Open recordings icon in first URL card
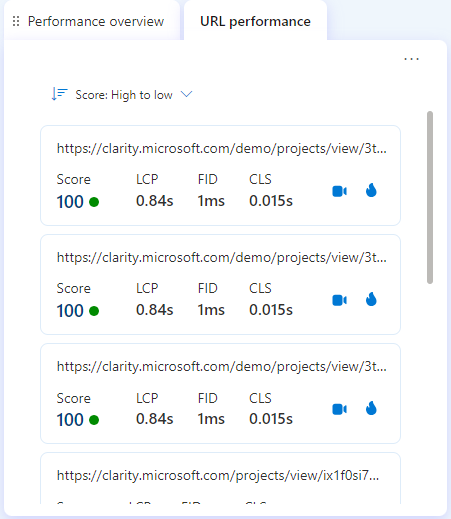The height and width of the screenshot is (519, 451). 339,191
